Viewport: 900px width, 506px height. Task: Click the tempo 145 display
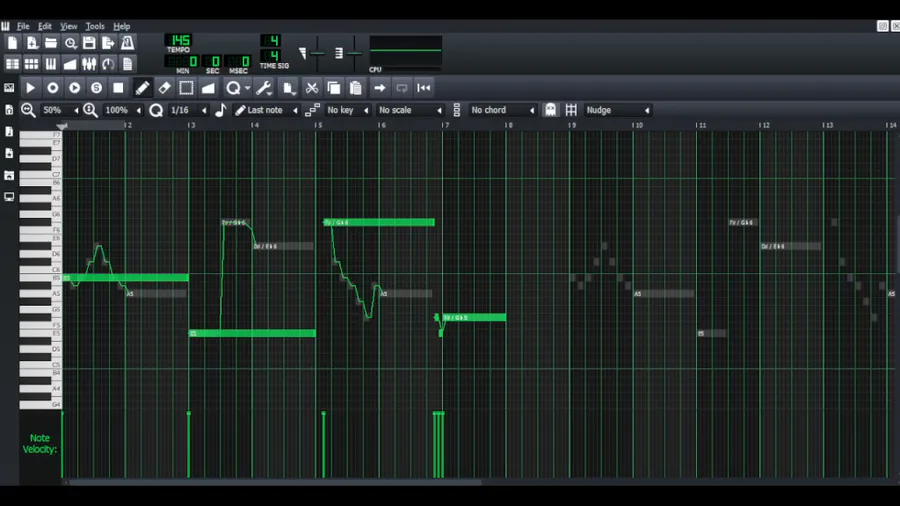(x=179, y=40)
